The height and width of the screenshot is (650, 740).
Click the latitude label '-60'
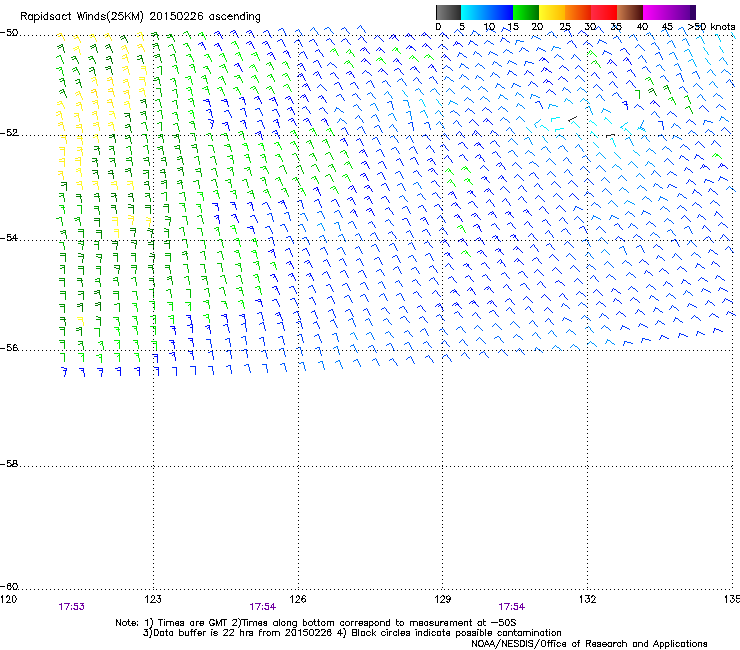pyautogui.click(x=9, y=586)
